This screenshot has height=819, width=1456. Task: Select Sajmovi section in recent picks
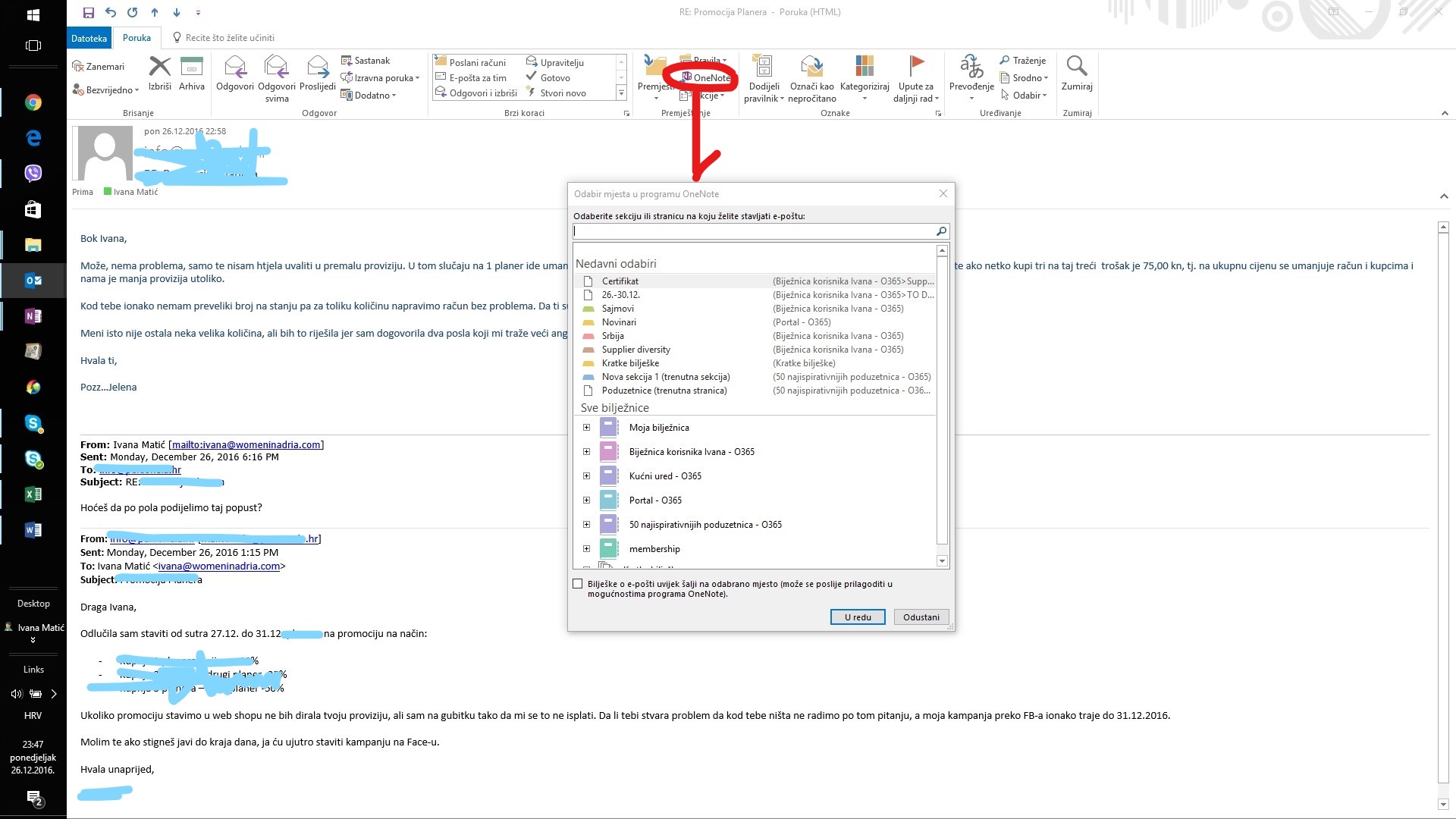[756, 309]
